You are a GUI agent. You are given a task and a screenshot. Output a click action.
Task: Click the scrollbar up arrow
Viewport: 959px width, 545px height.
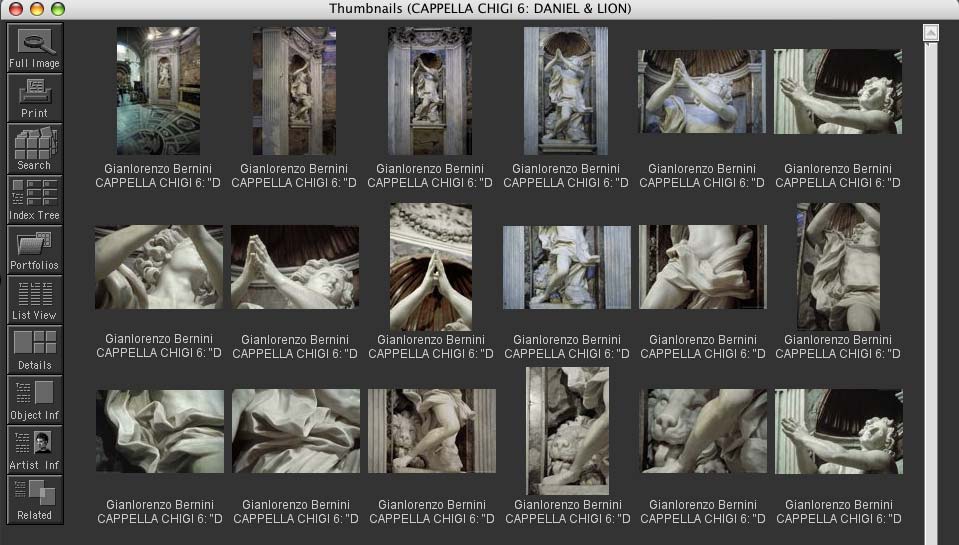[930, 32]
